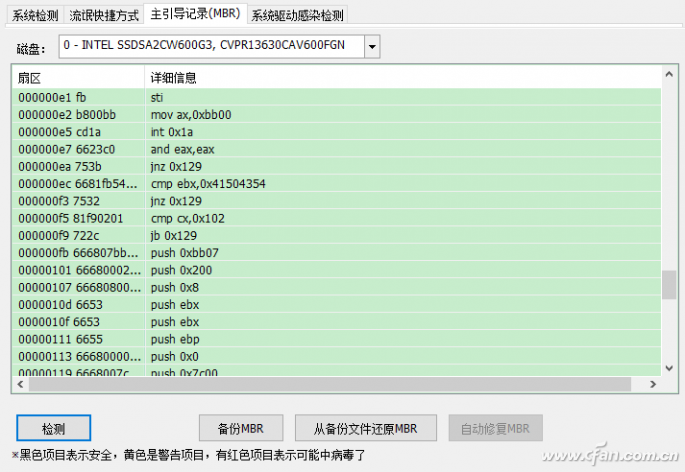Open the 流氓快捷方式 tab
This screenshot has height=472, width=685.
tap(106, 16)
